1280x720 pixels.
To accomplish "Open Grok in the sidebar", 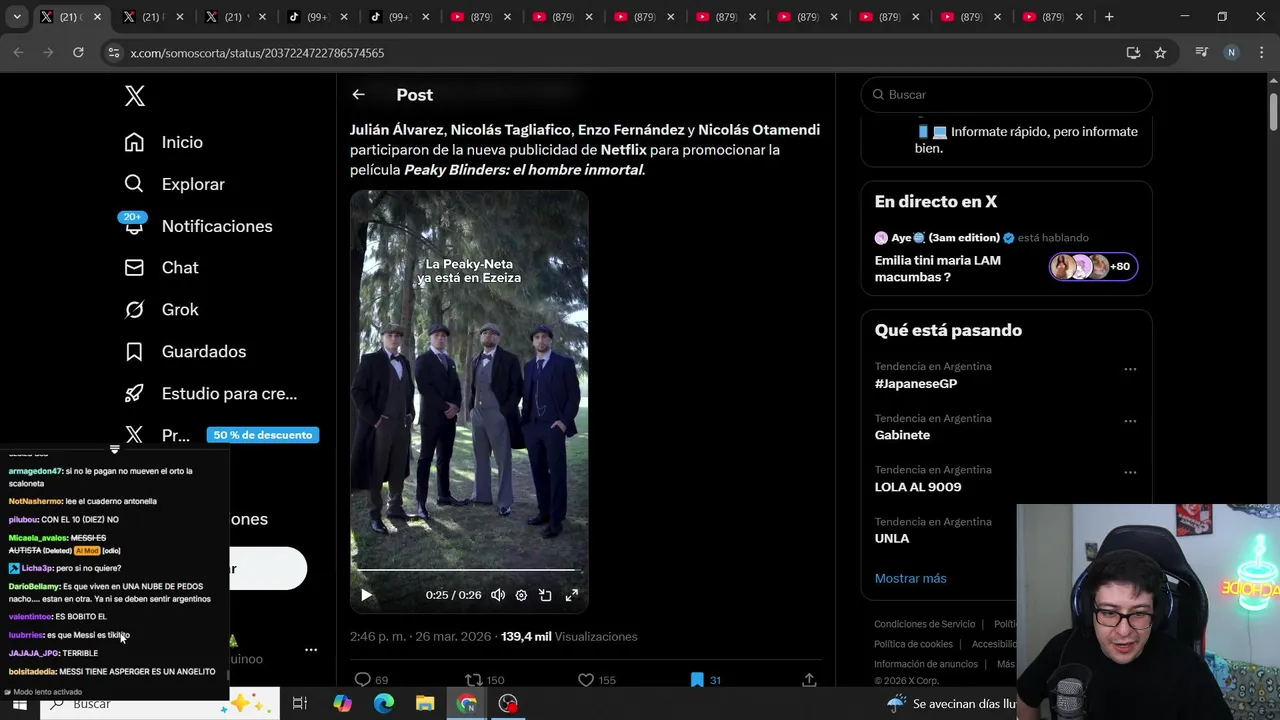I will [x=161, y=310].
